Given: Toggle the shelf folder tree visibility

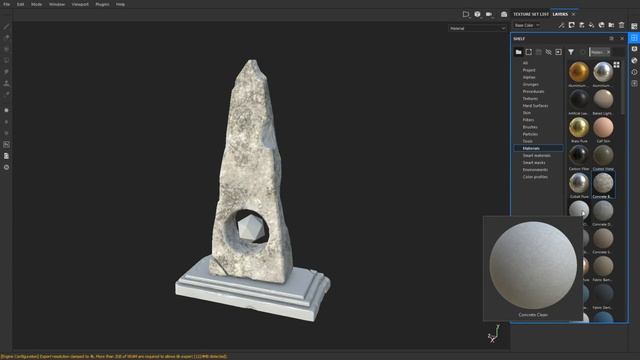Looking at the screenshot, I should pyautogui.click(x=518, y=52).
